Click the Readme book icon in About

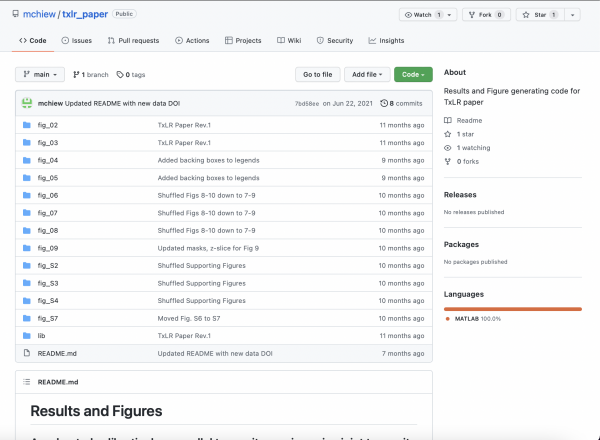coord(448,120)
